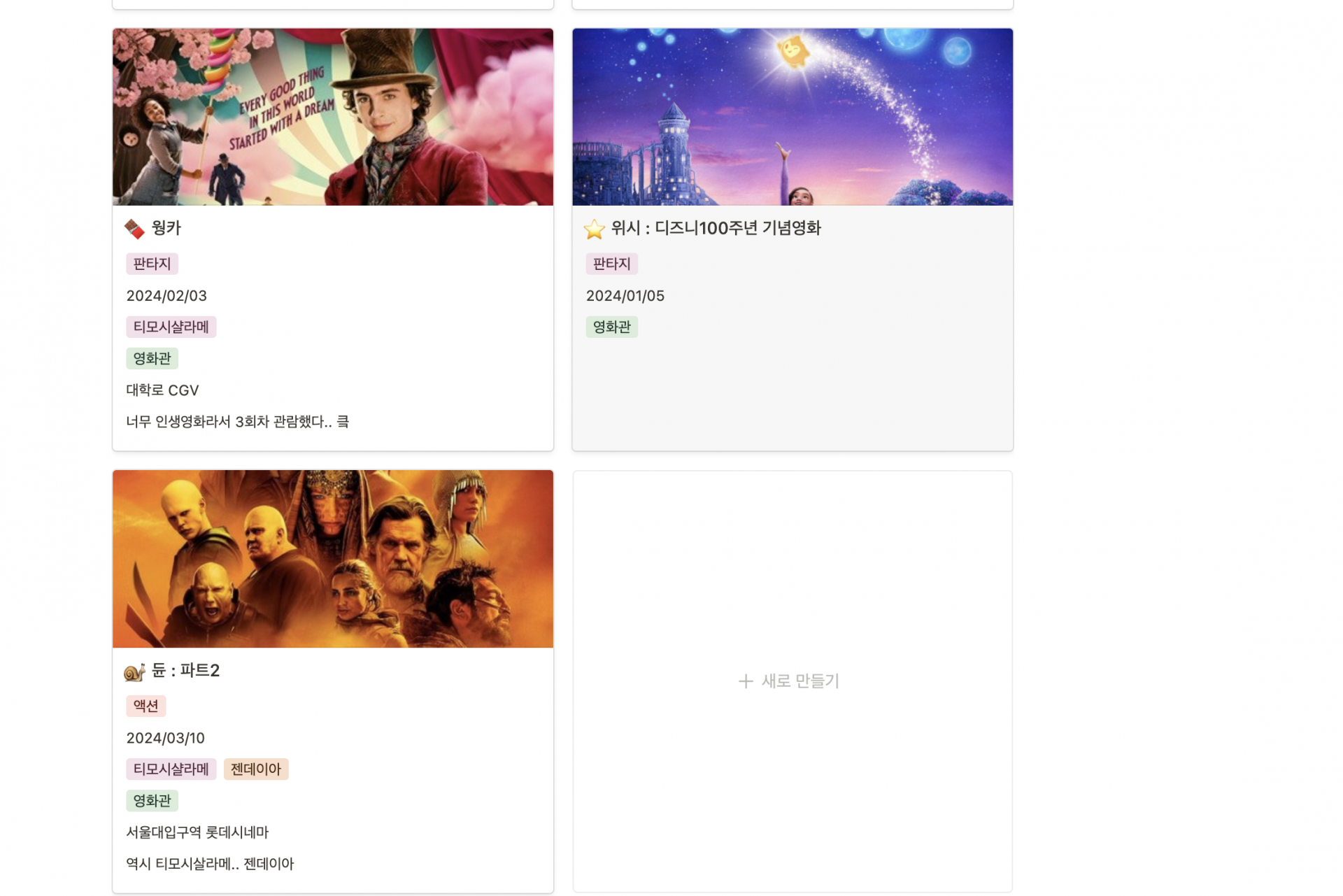Click the 영화관 tag on the 웡카 card
The width and height of the screenshot is (1343, 896).
tap(152, 359)
